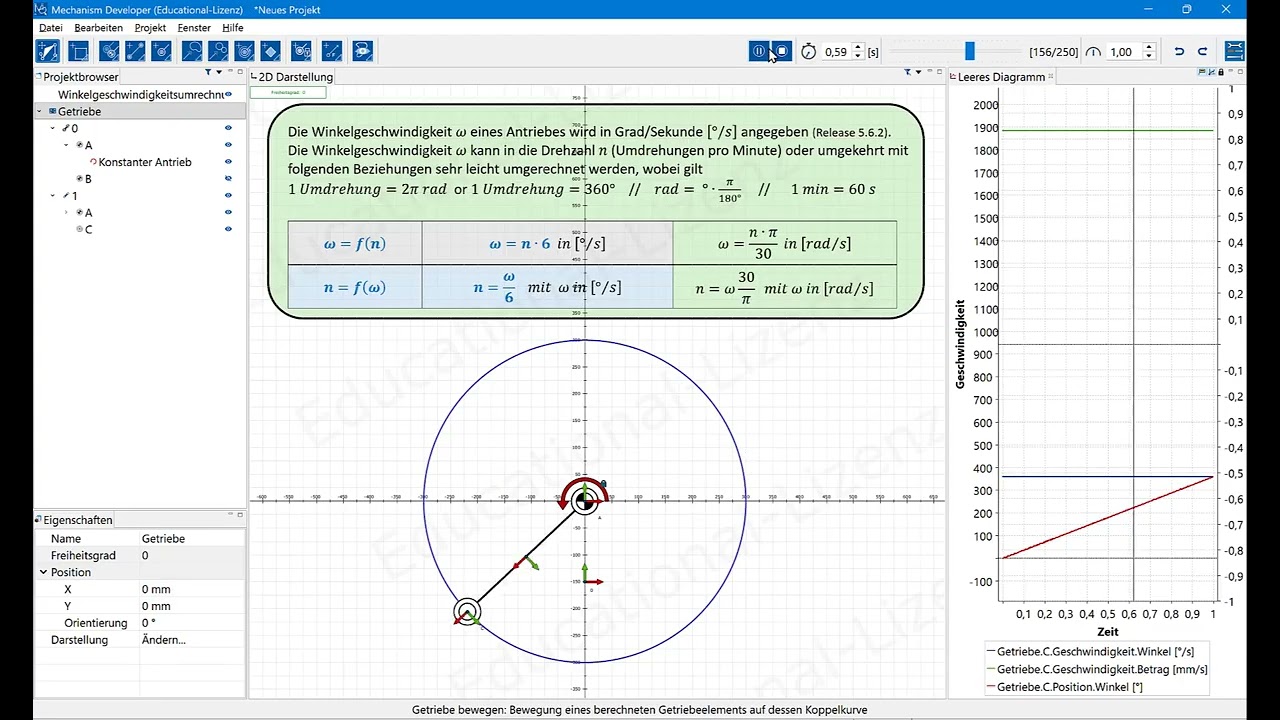
Task: Collapse joint A under link 0
Action: click(67, 145)
